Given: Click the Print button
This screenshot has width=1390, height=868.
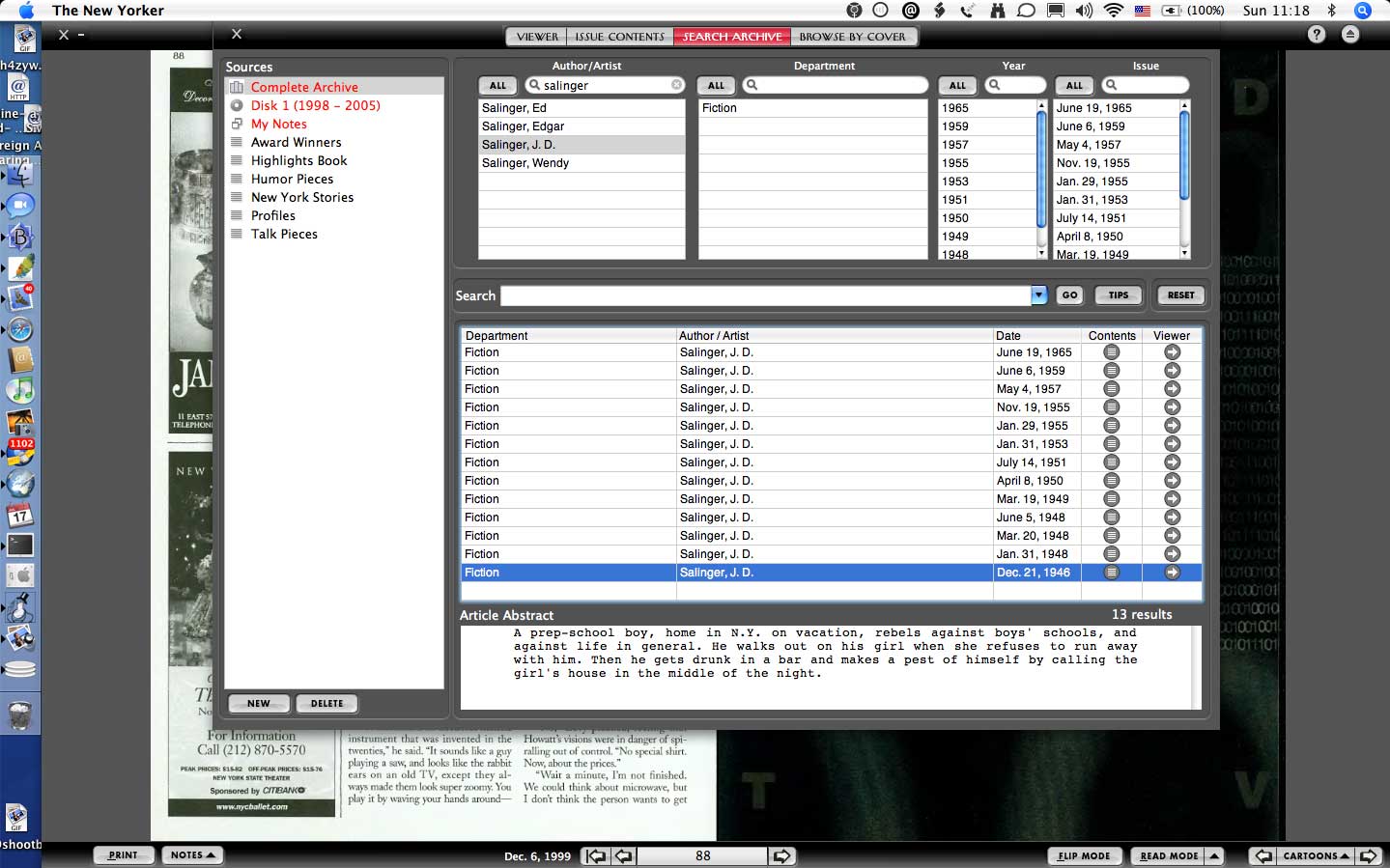Looking at the screenshot, I should coord(124,855).
